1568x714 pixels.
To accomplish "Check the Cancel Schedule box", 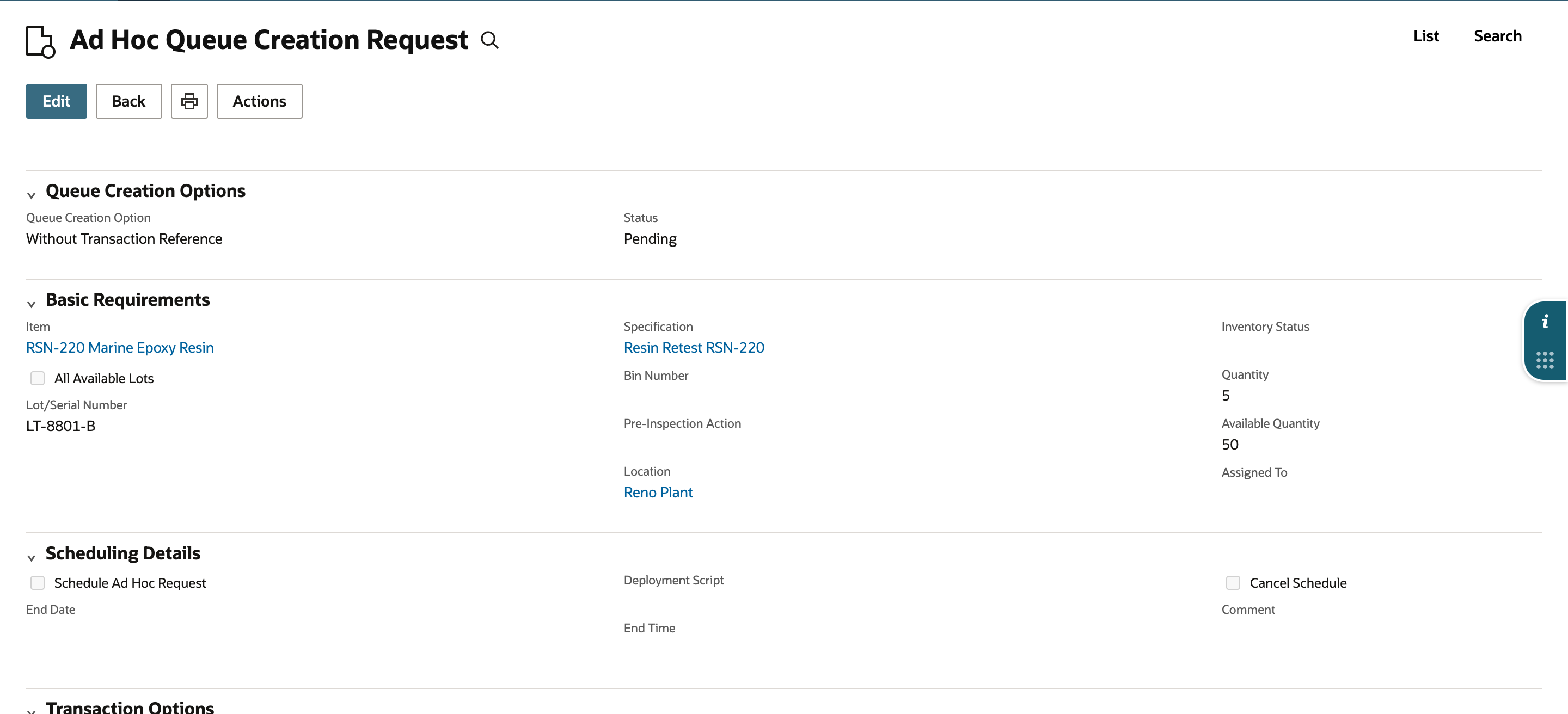I will tap(1233, 583).
